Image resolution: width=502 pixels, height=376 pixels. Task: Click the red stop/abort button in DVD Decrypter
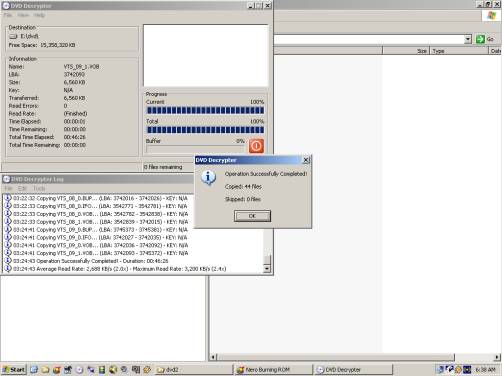[x=256, y=146]
